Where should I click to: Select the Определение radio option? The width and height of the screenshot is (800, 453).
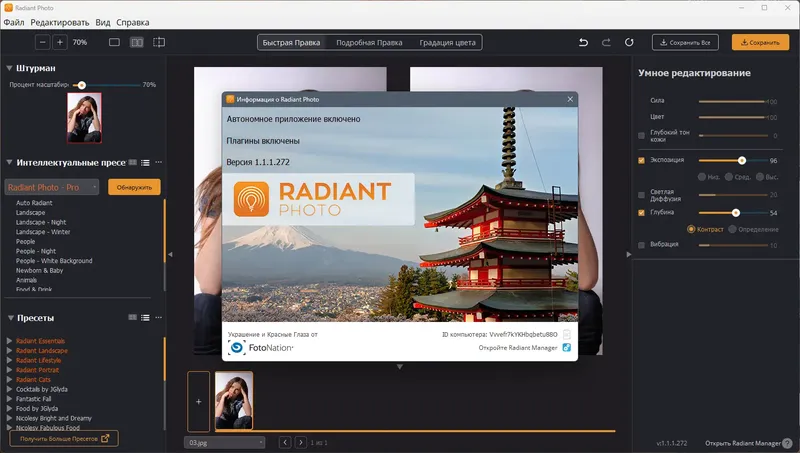point(732,229)
